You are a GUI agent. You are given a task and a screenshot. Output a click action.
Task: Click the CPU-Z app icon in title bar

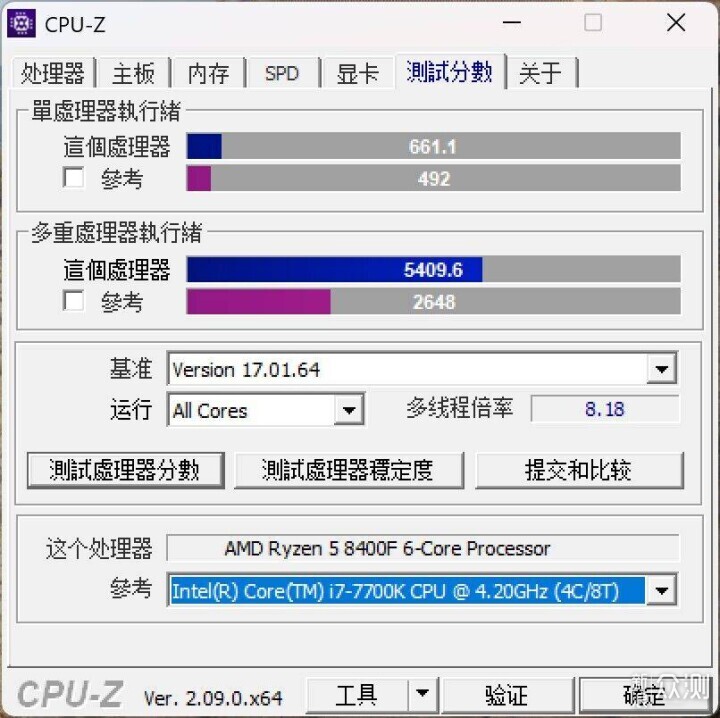point(21,23)
